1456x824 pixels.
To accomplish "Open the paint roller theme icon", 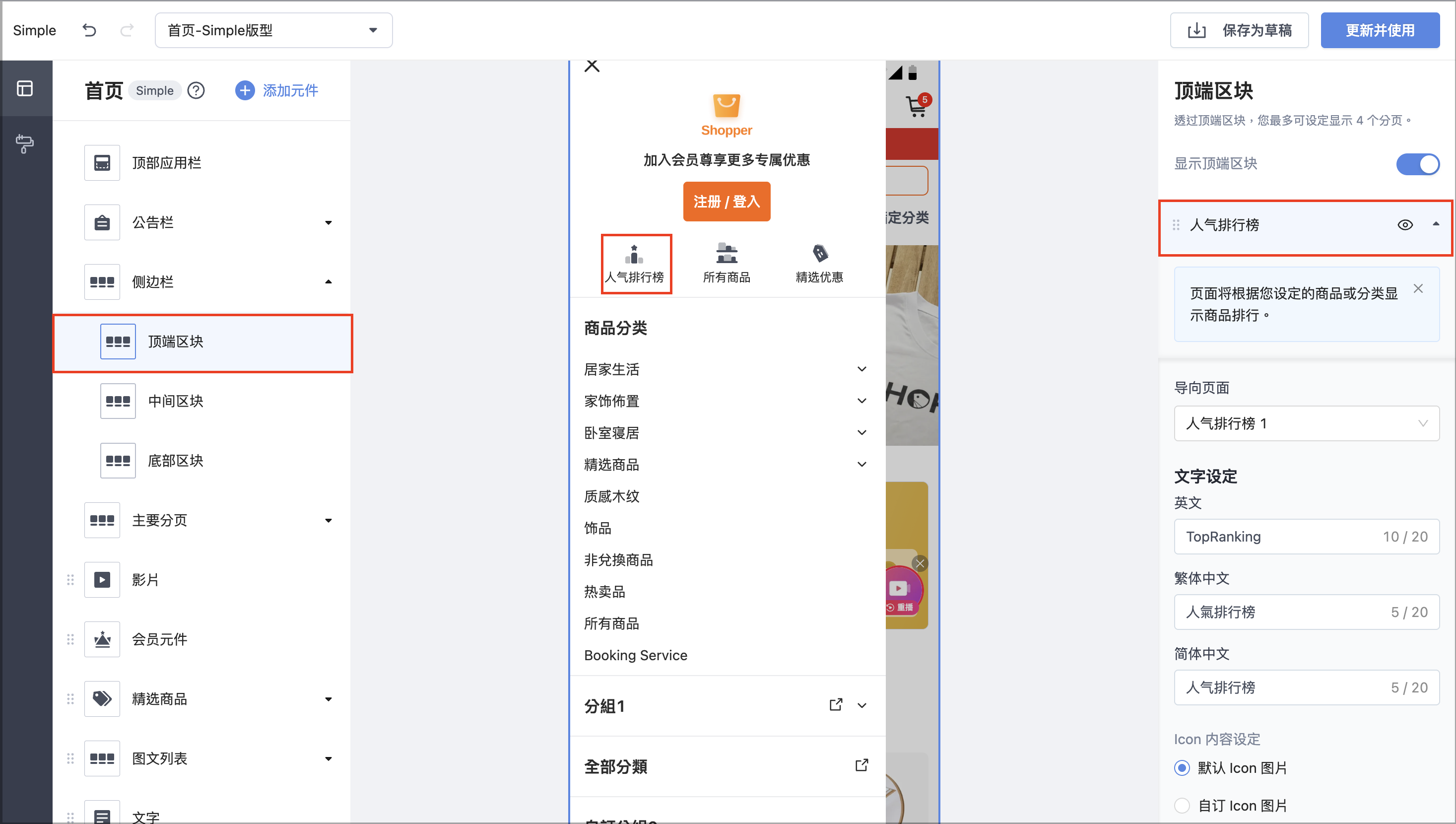I will click(25, 144).
